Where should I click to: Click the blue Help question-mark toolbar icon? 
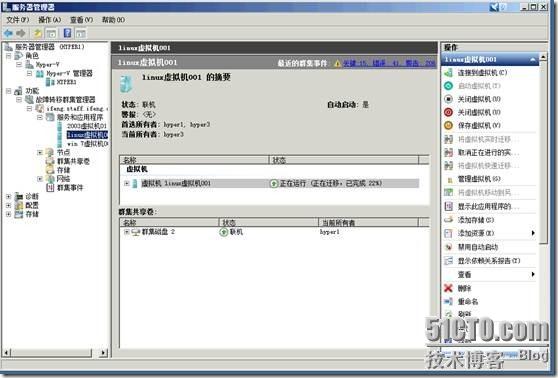(x=67, y=33)
